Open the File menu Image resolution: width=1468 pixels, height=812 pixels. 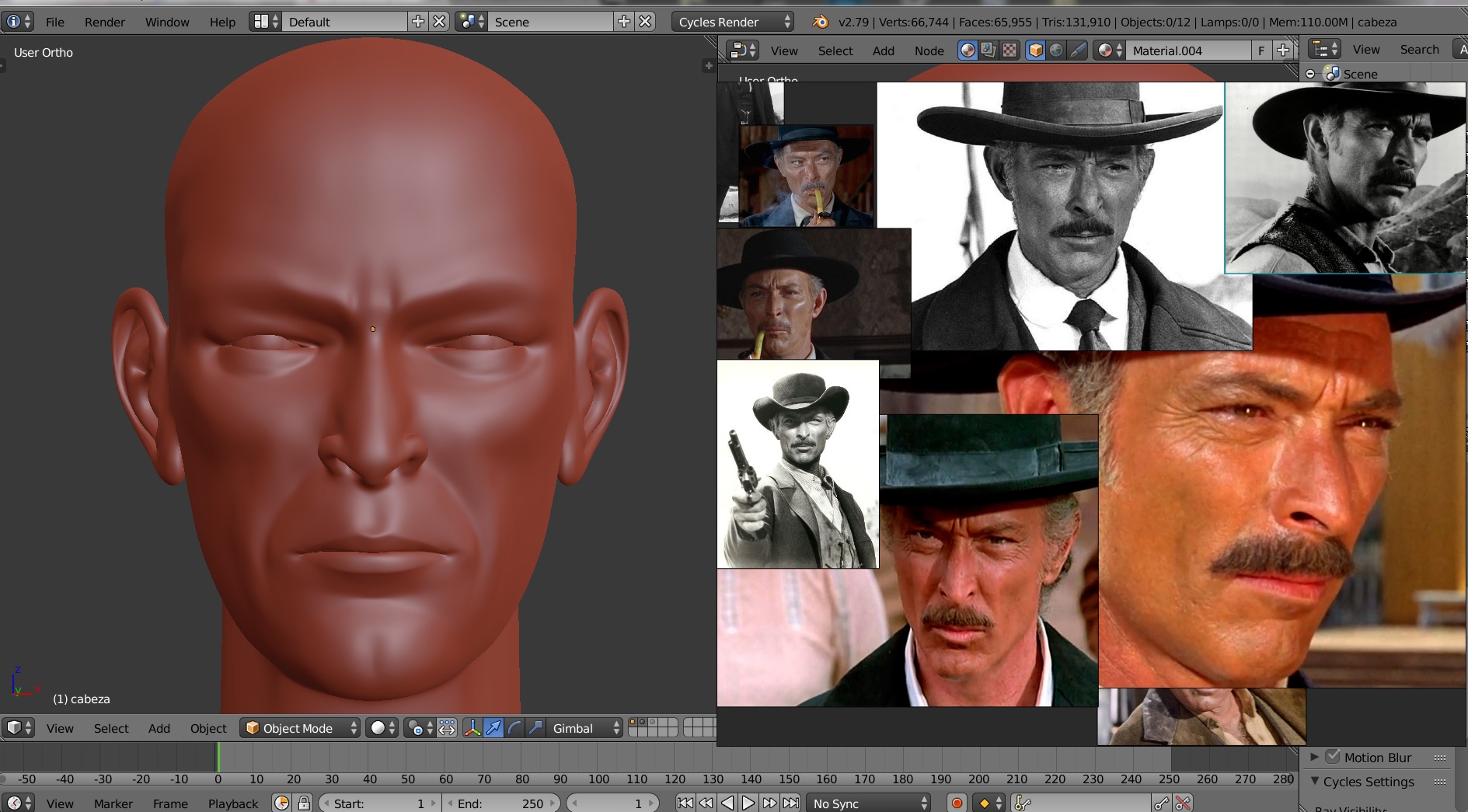[x=55, y=22]
